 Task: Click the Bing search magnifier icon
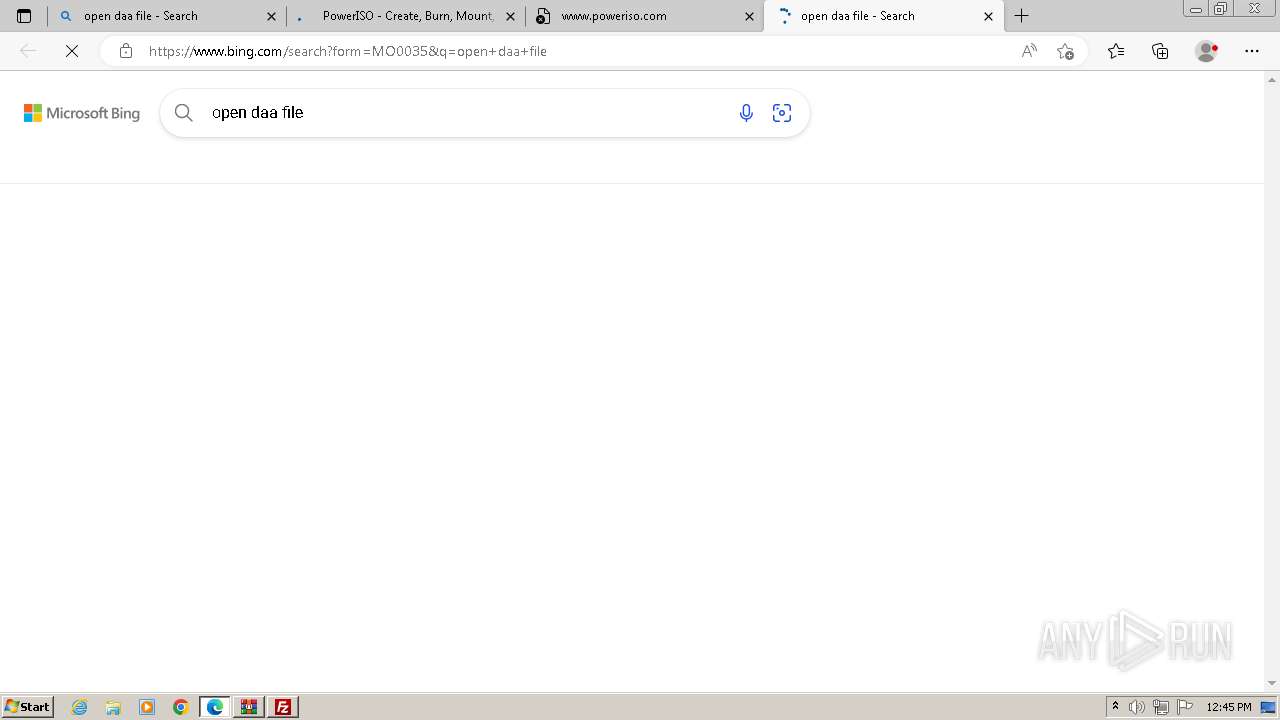pyautogui.click(x=184, y=113)
